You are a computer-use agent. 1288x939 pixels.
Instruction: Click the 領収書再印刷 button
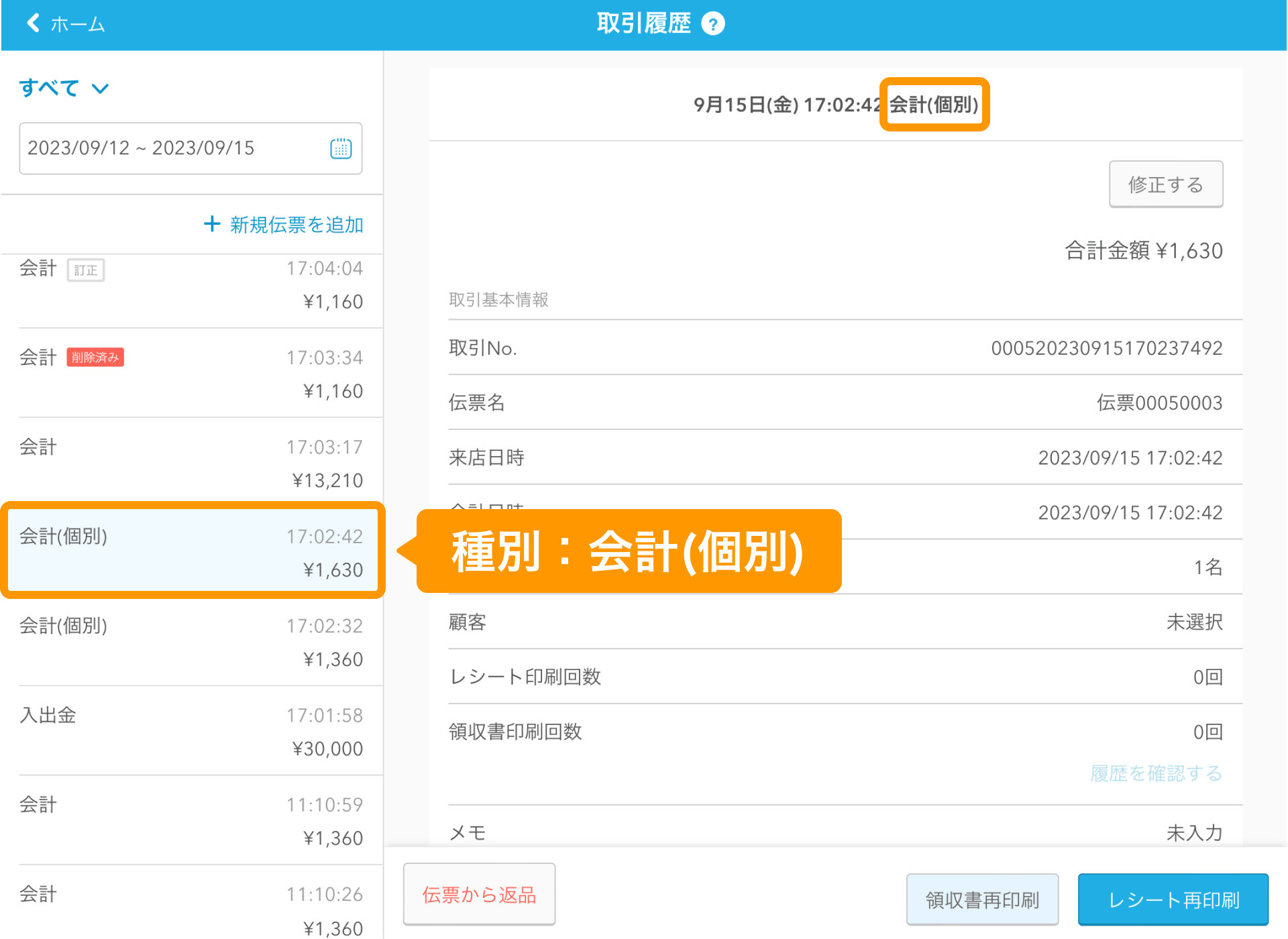(x=982, y=899)
